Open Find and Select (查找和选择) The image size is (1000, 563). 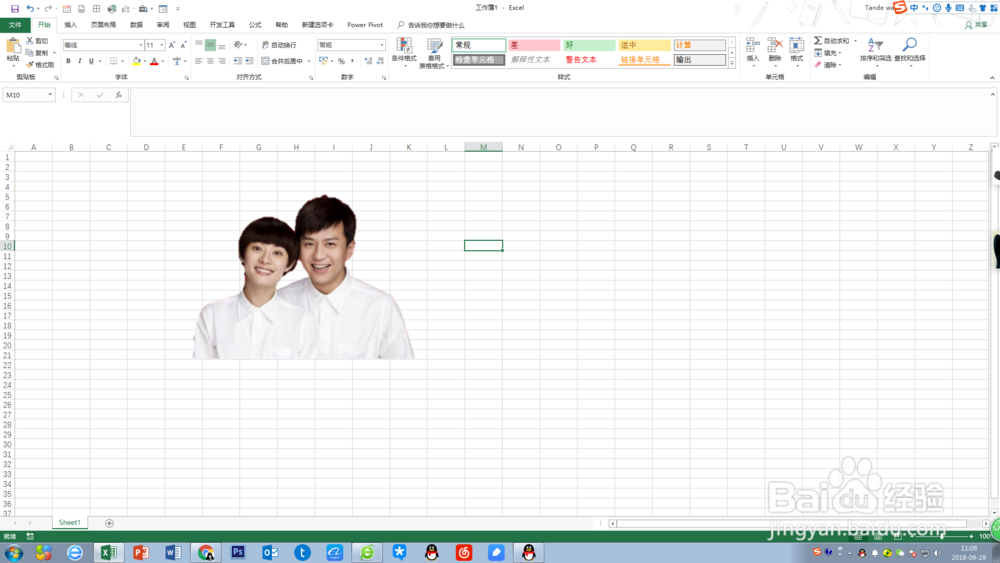point(909,50)
